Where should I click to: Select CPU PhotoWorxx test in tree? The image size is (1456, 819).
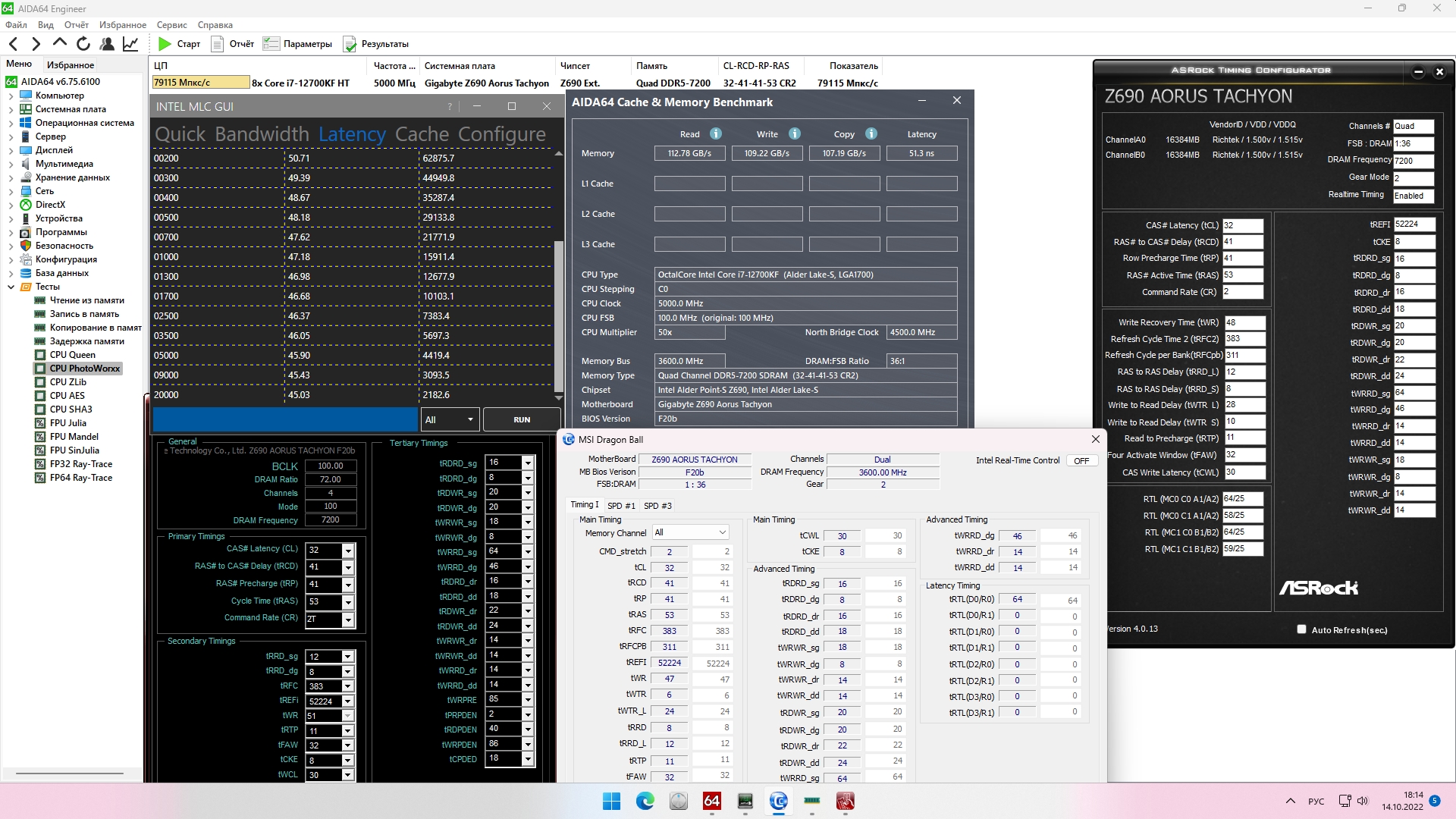[x=84, y=369]
